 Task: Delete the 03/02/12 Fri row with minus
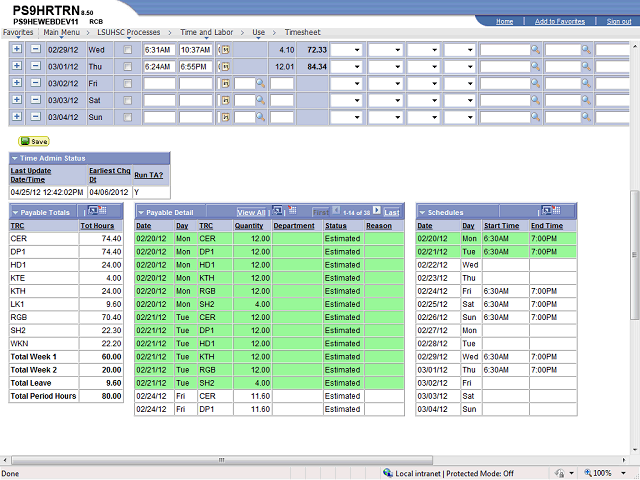[x=36, y=83]
